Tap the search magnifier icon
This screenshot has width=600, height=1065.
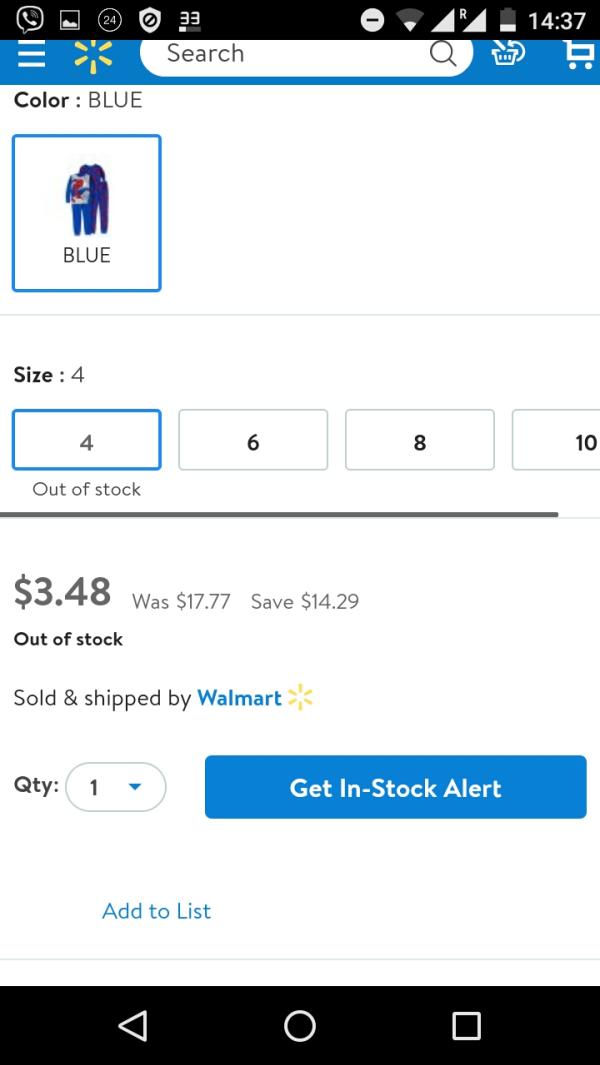pos(442,54)
